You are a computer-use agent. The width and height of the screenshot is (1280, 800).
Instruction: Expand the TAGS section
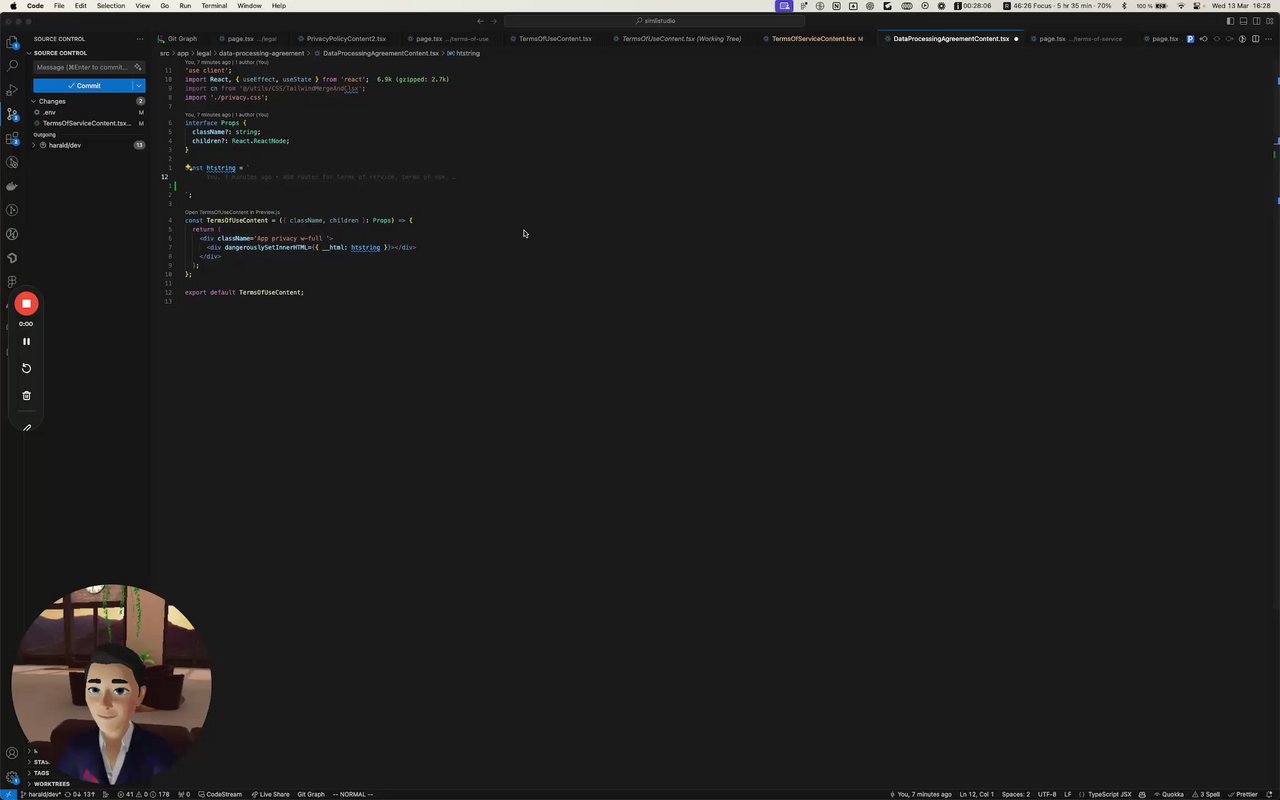click(41, 773)
